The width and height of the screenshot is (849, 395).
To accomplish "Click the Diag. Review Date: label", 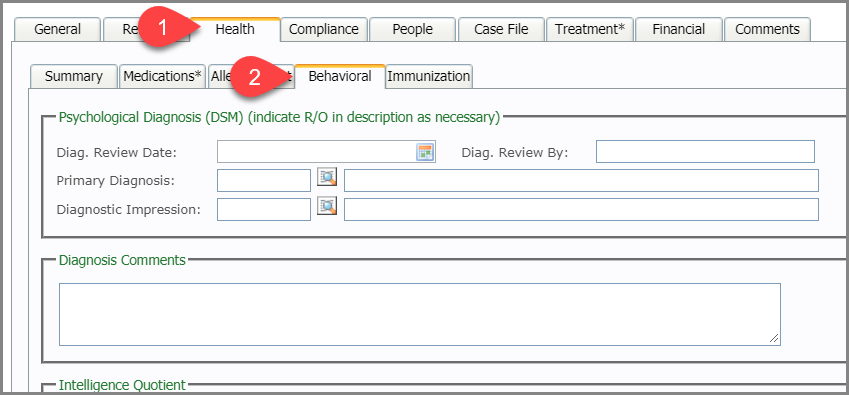I will click(x=117, y=153).
